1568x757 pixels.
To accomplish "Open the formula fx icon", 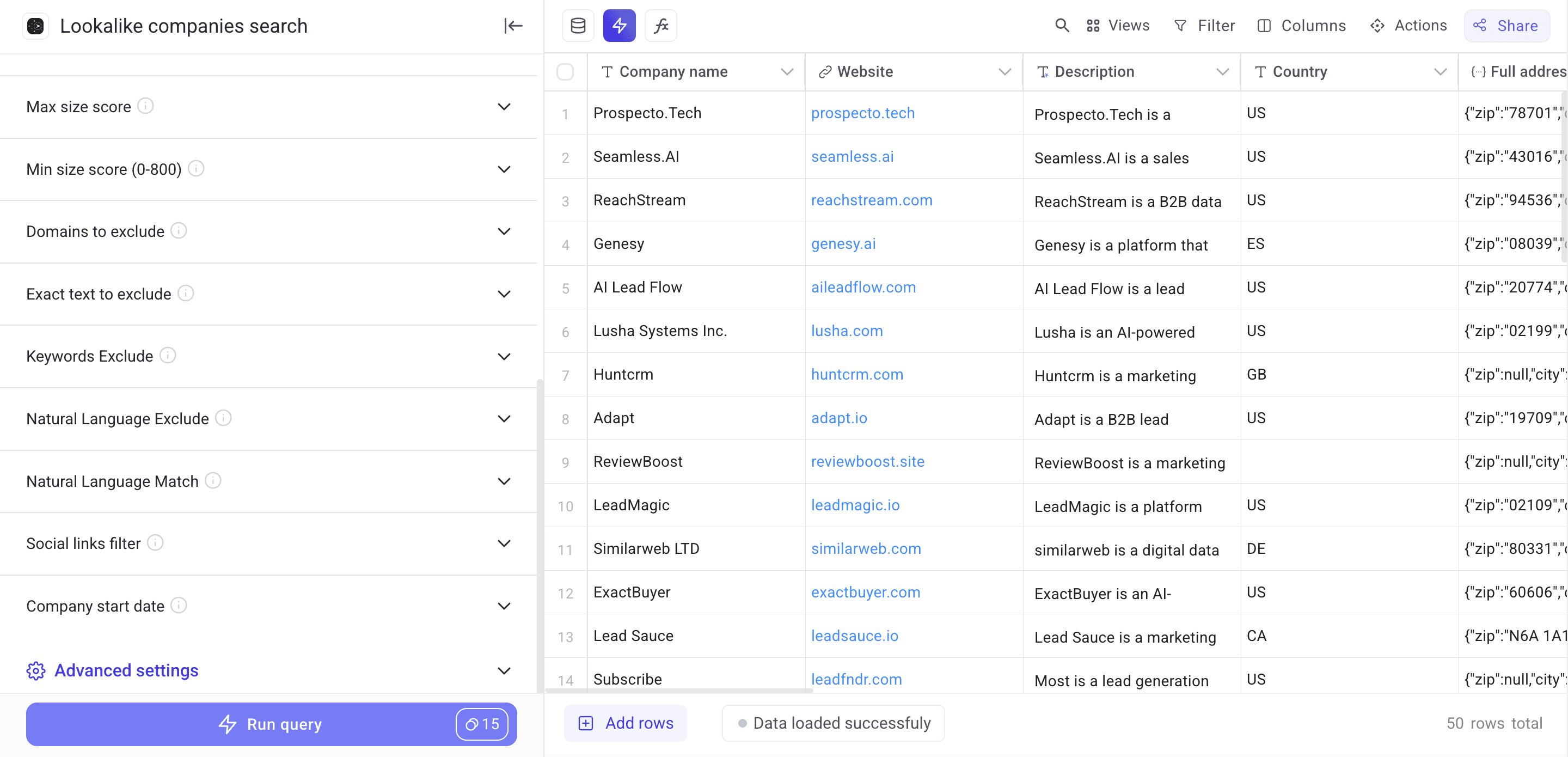I will (660, 26).
